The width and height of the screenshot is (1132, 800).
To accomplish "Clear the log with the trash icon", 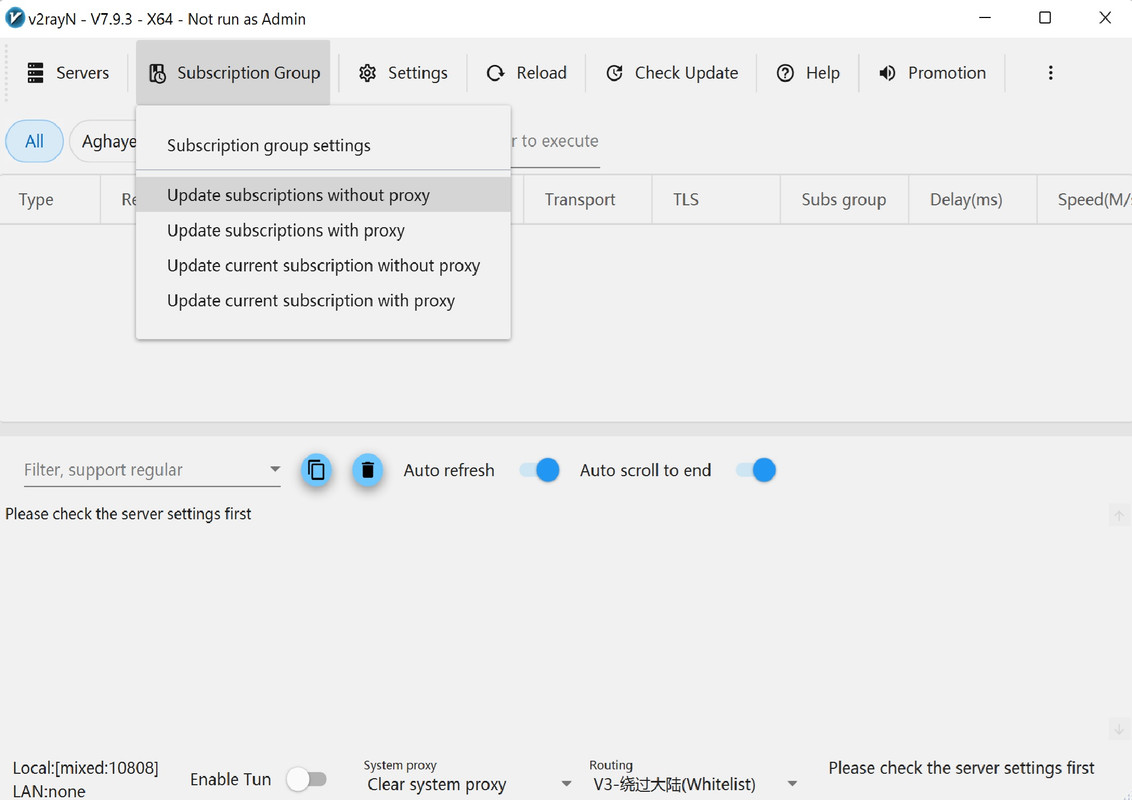I will click(x=367, y=470).
